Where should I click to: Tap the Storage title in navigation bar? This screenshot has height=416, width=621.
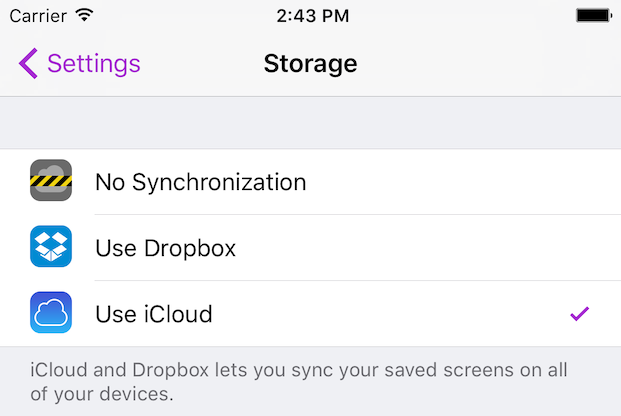tap(310, 64)
